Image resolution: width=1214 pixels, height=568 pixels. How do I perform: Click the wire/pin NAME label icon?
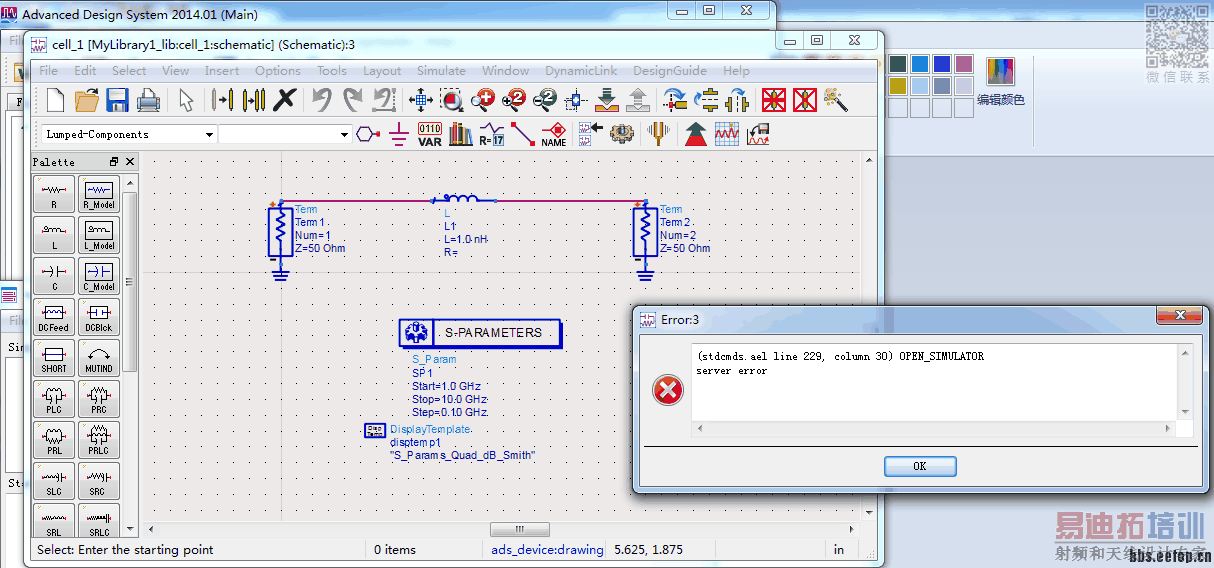(x=554, y=134)
